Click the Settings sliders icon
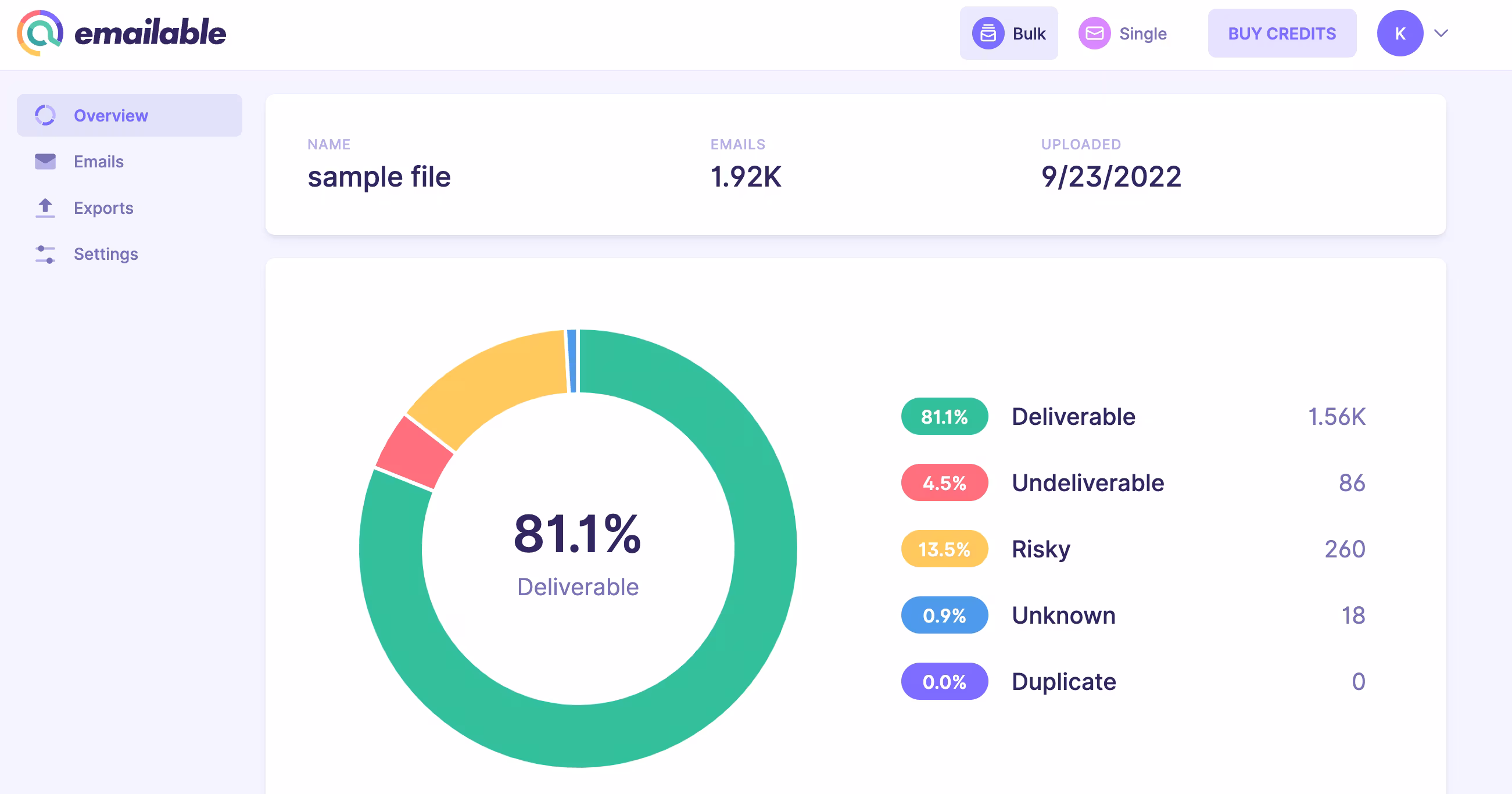Screen dimensions: 1512x794 [x=45, y=254]
